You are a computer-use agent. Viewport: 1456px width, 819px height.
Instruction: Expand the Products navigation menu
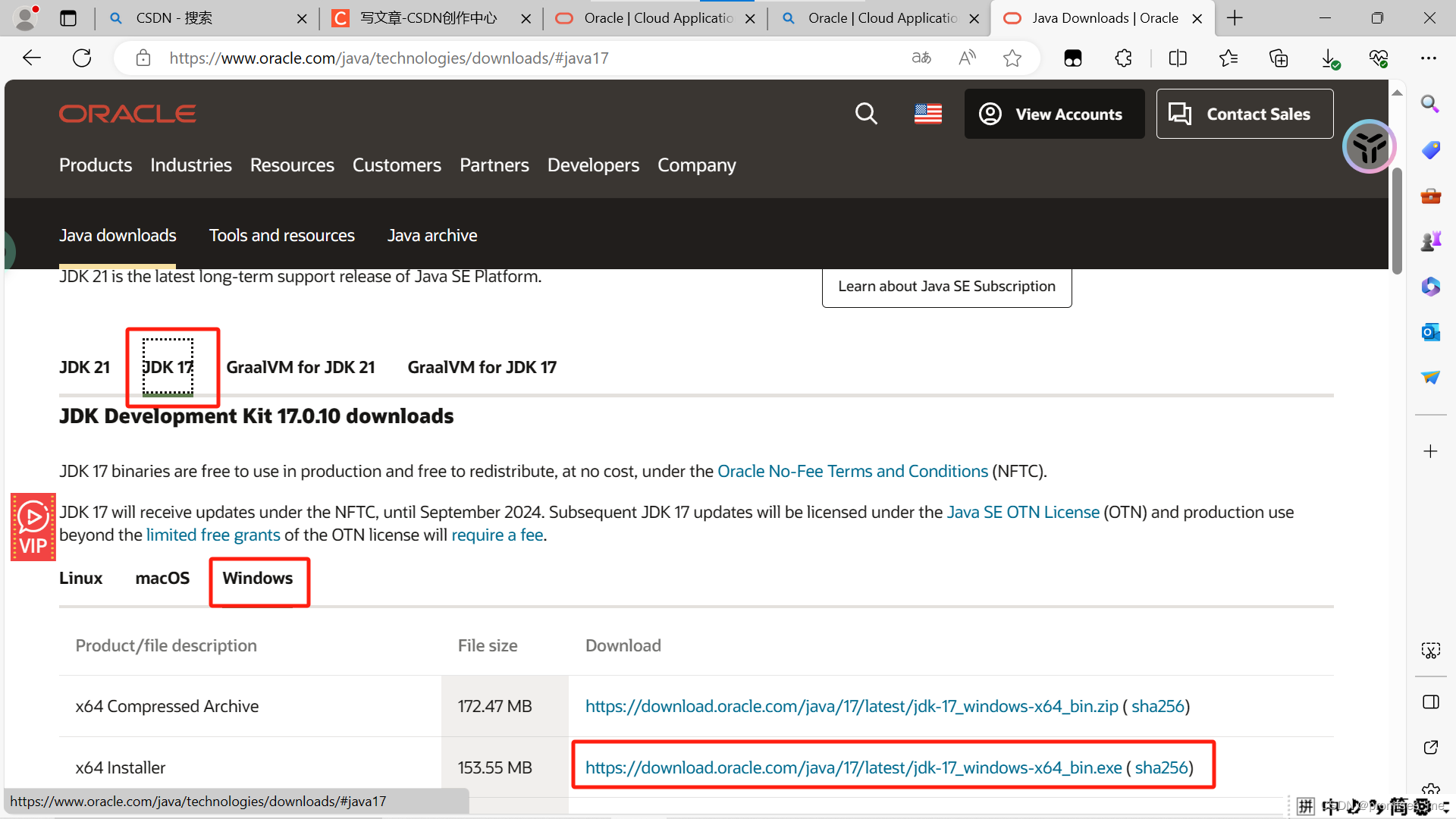coord(96,165)
